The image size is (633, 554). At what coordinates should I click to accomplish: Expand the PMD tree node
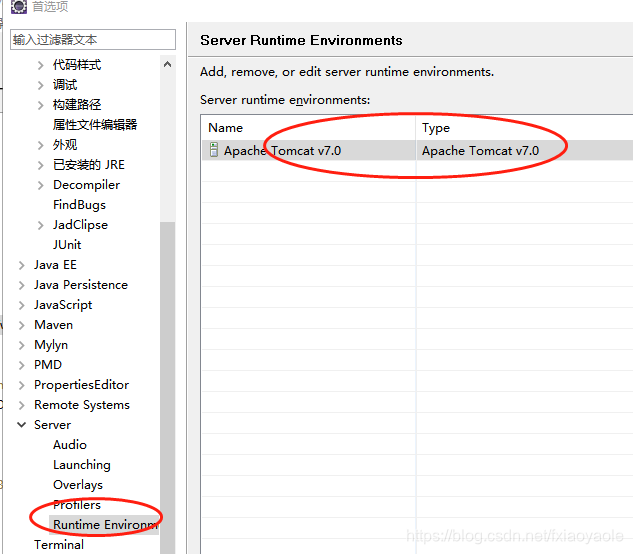click(x=21, y=365)
